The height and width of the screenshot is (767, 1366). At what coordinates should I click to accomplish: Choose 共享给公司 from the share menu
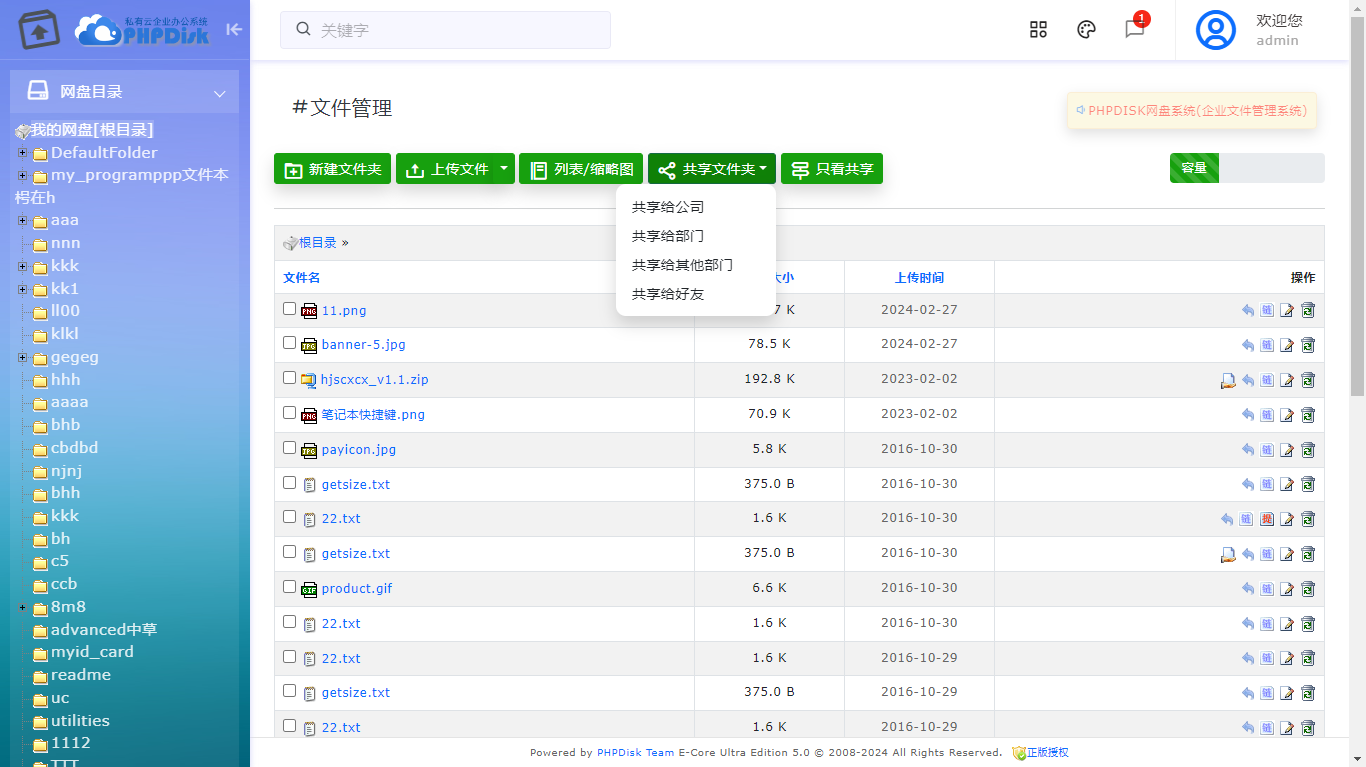coord(668,207)
